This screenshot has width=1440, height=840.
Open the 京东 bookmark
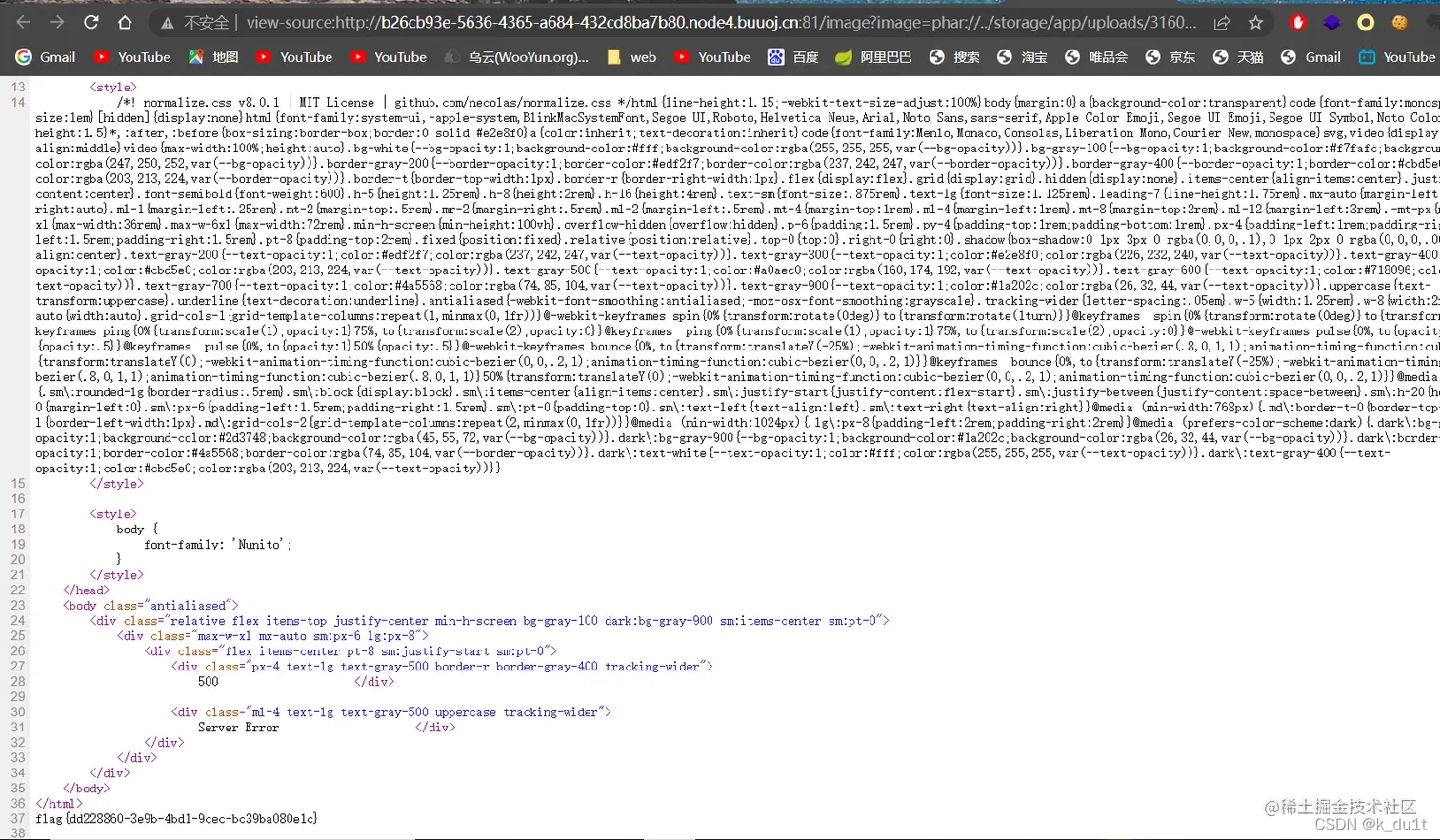click(x=1170, y=57)
